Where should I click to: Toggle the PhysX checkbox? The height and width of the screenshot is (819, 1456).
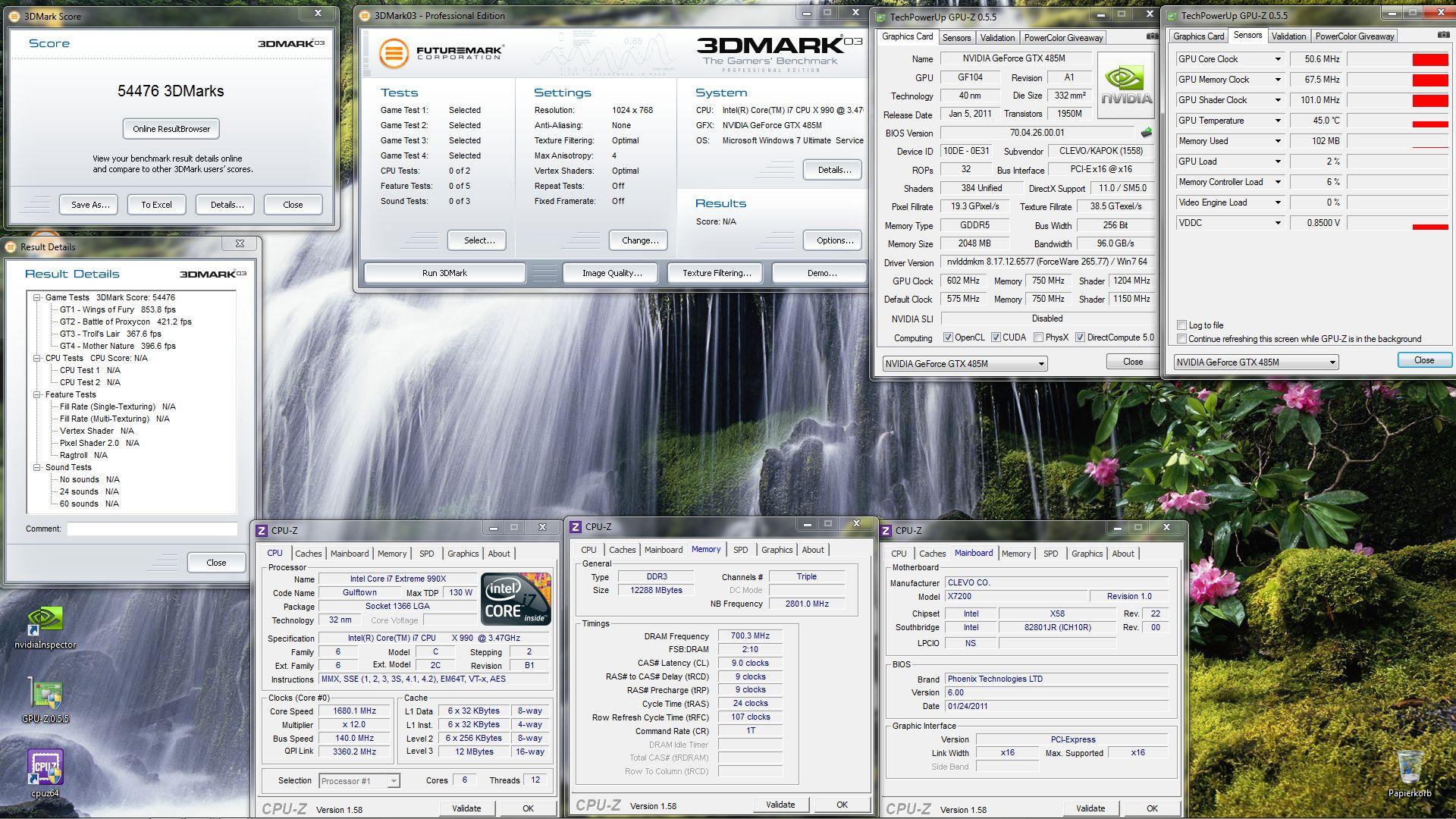tap(1038, 337)
